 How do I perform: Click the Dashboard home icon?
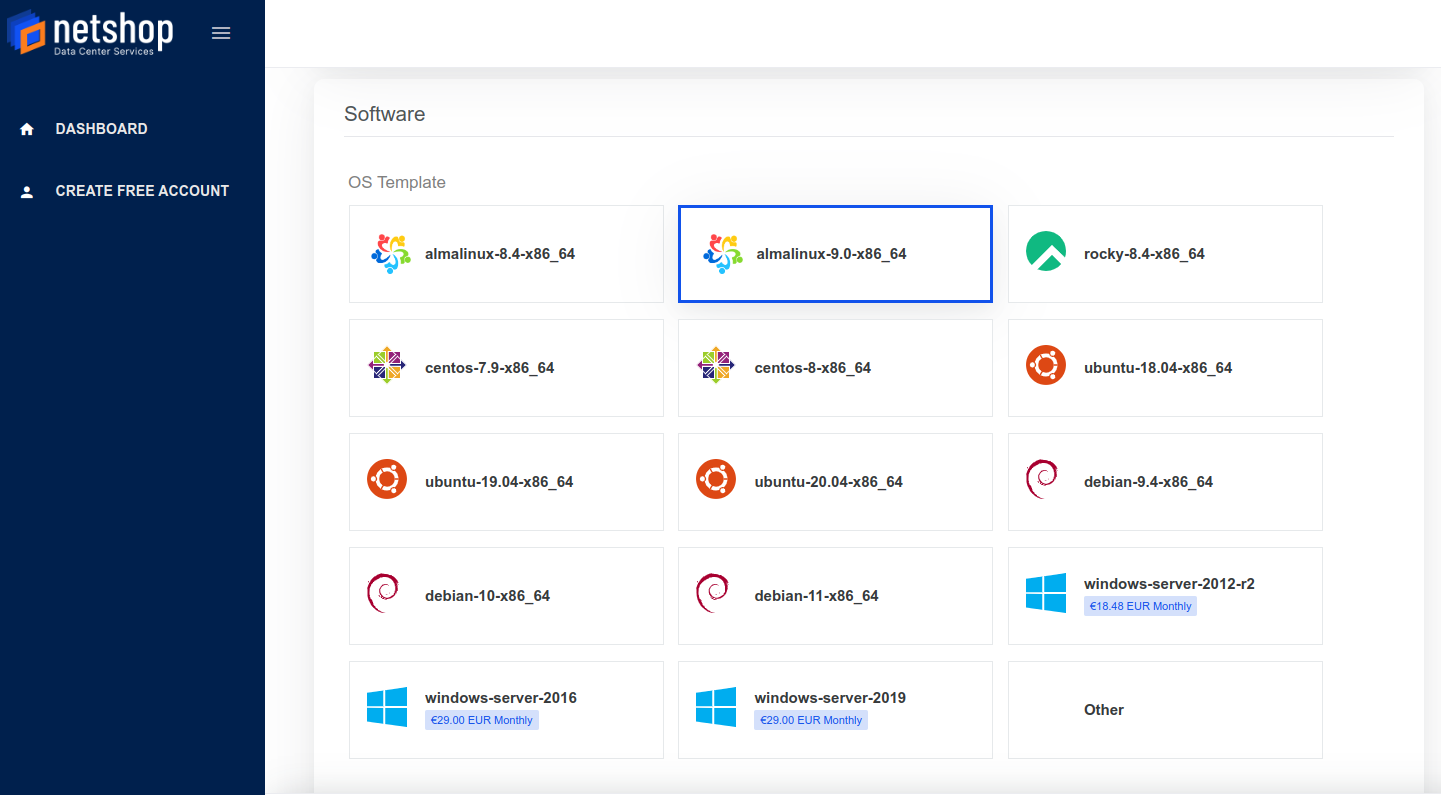point(27,129)
